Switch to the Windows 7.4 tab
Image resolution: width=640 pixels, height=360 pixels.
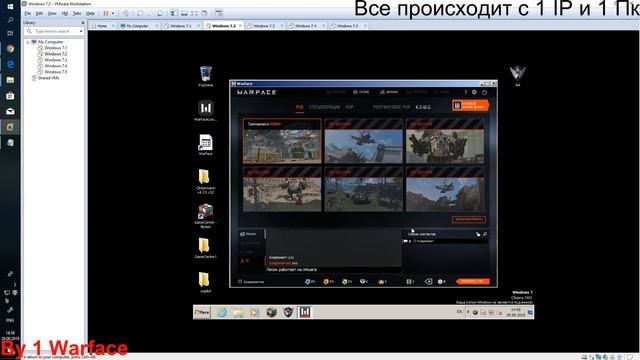coord(306,26)
